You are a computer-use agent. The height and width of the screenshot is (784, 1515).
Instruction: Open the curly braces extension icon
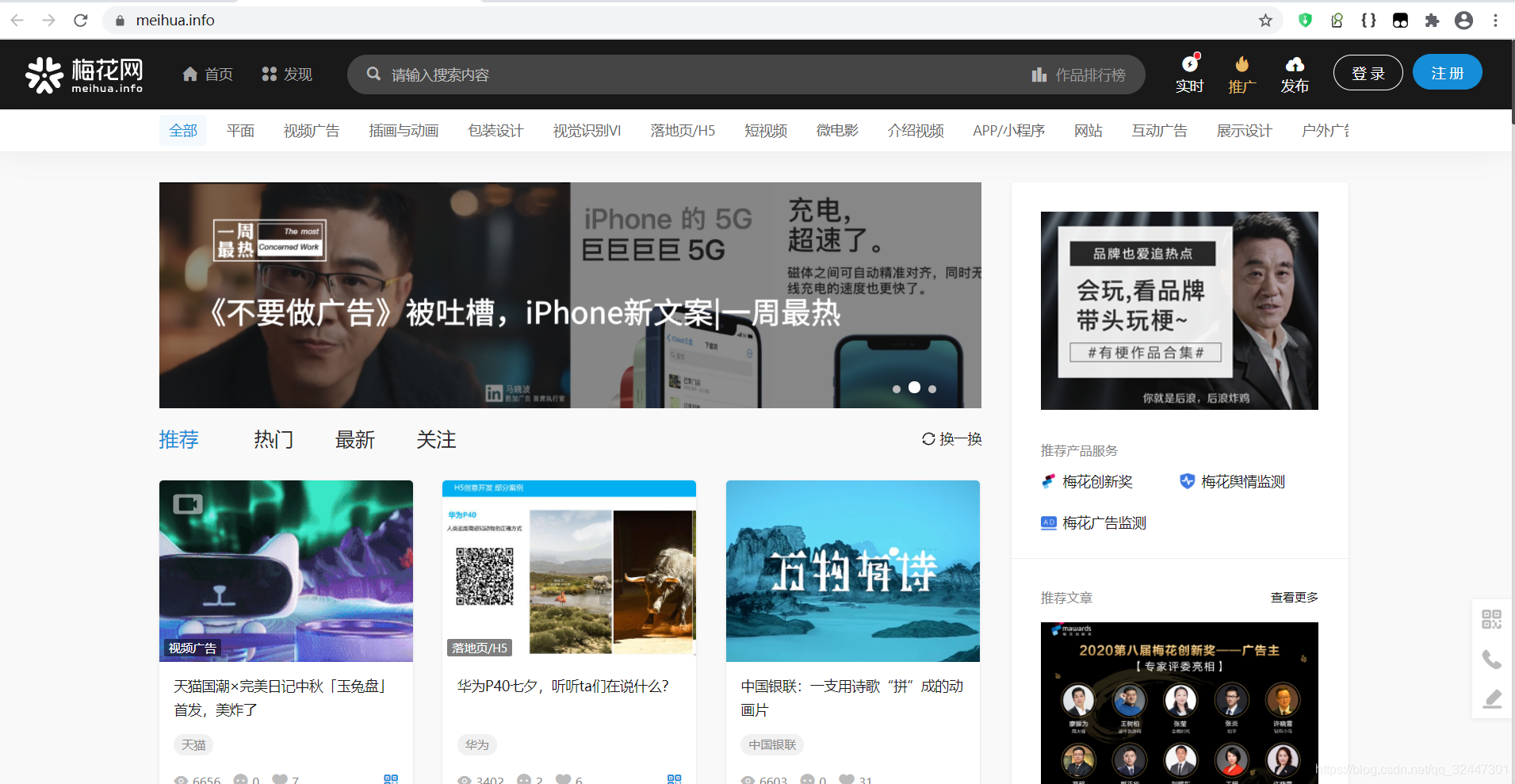point(1368,21)
